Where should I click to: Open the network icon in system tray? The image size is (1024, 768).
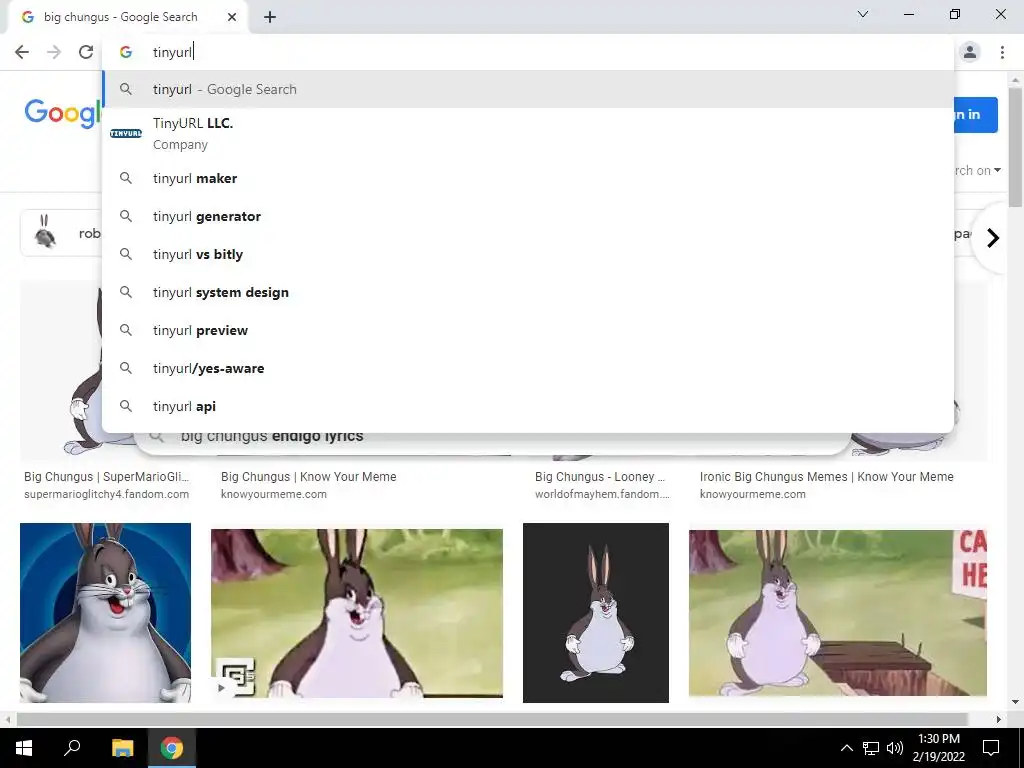pos(871,748)
